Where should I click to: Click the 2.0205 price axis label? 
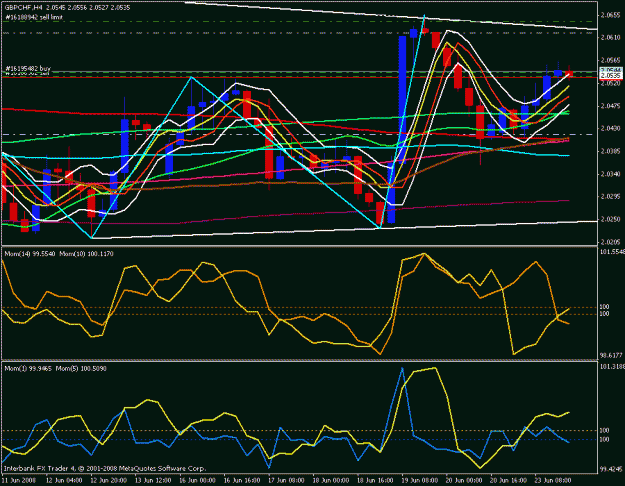point(611,242)
